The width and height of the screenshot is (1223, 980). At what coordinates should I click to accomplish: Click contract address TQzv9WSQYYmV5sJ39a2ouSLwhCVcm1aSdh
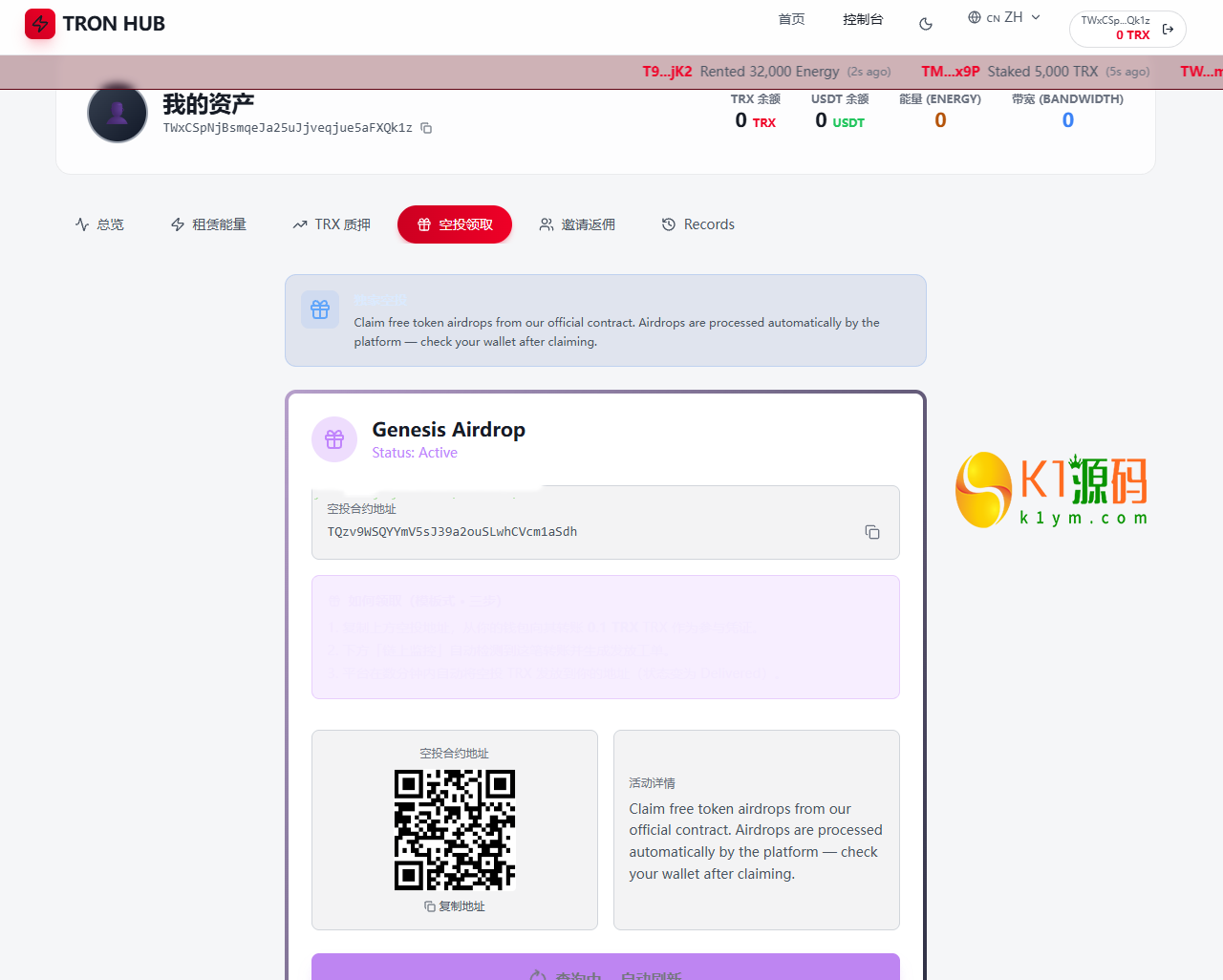pyautogui.click(x=452, y=532)
